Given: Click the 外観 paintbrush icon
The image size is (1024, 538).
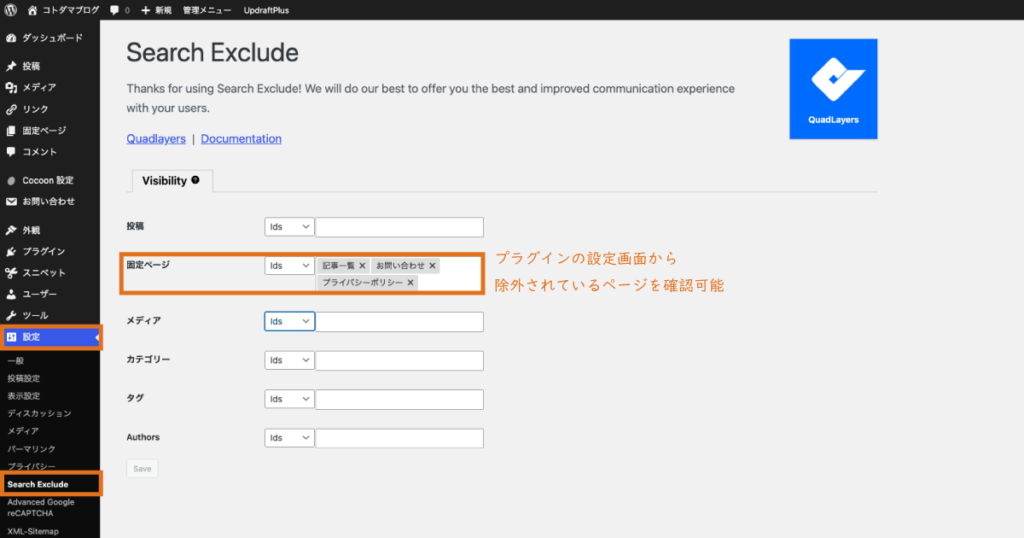Looking at the screenshot, I should coord(11,230).
